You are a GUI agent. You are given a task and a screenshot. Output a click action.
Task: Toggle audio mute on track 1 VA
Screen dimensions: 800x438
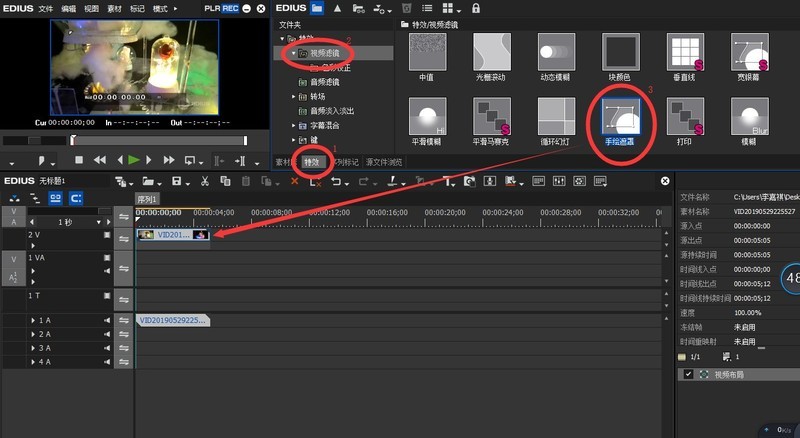[107, 270]
